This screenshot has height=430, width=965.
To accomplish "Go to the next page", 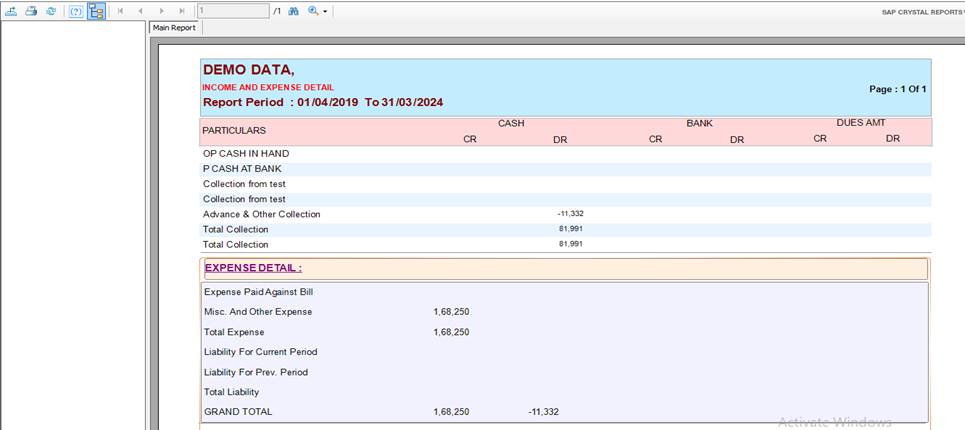I will (161, 11).
